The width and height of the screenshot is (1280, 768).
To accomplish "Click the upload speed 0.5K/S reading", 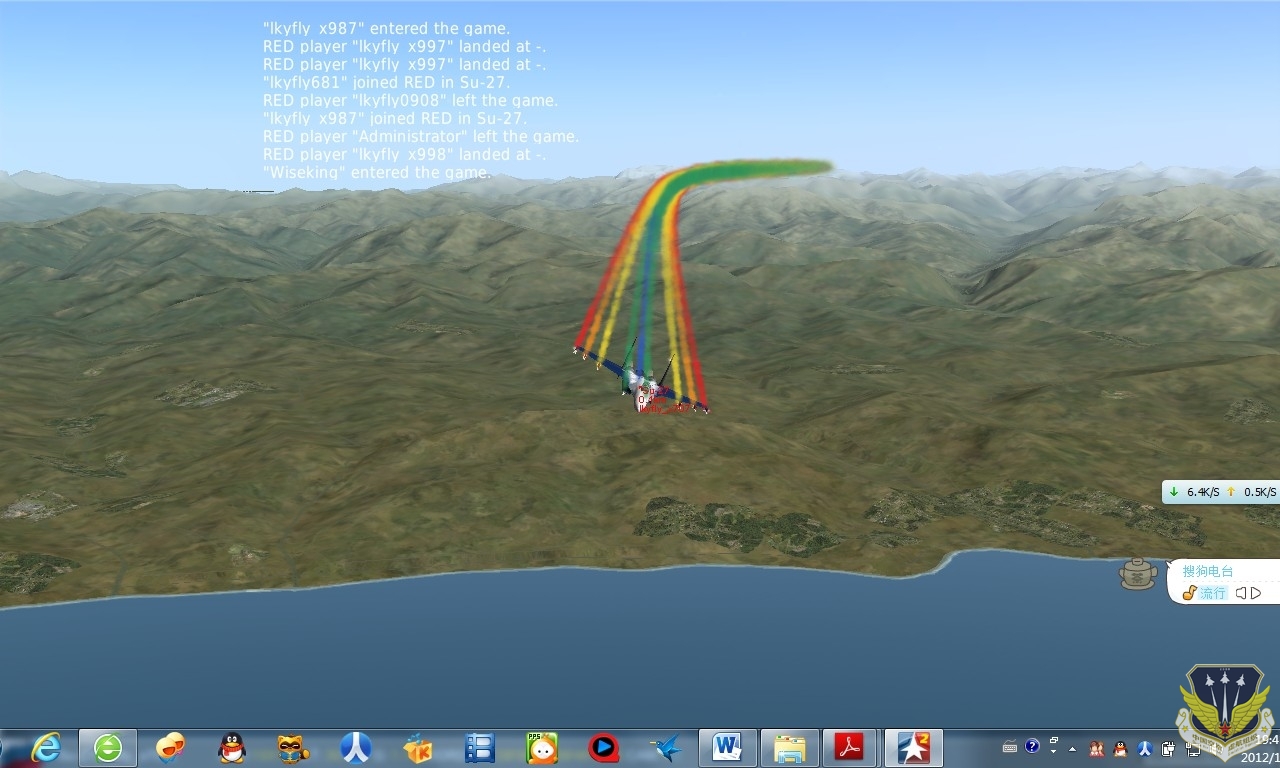I will pyautogui.click(x=1260, y=492).
